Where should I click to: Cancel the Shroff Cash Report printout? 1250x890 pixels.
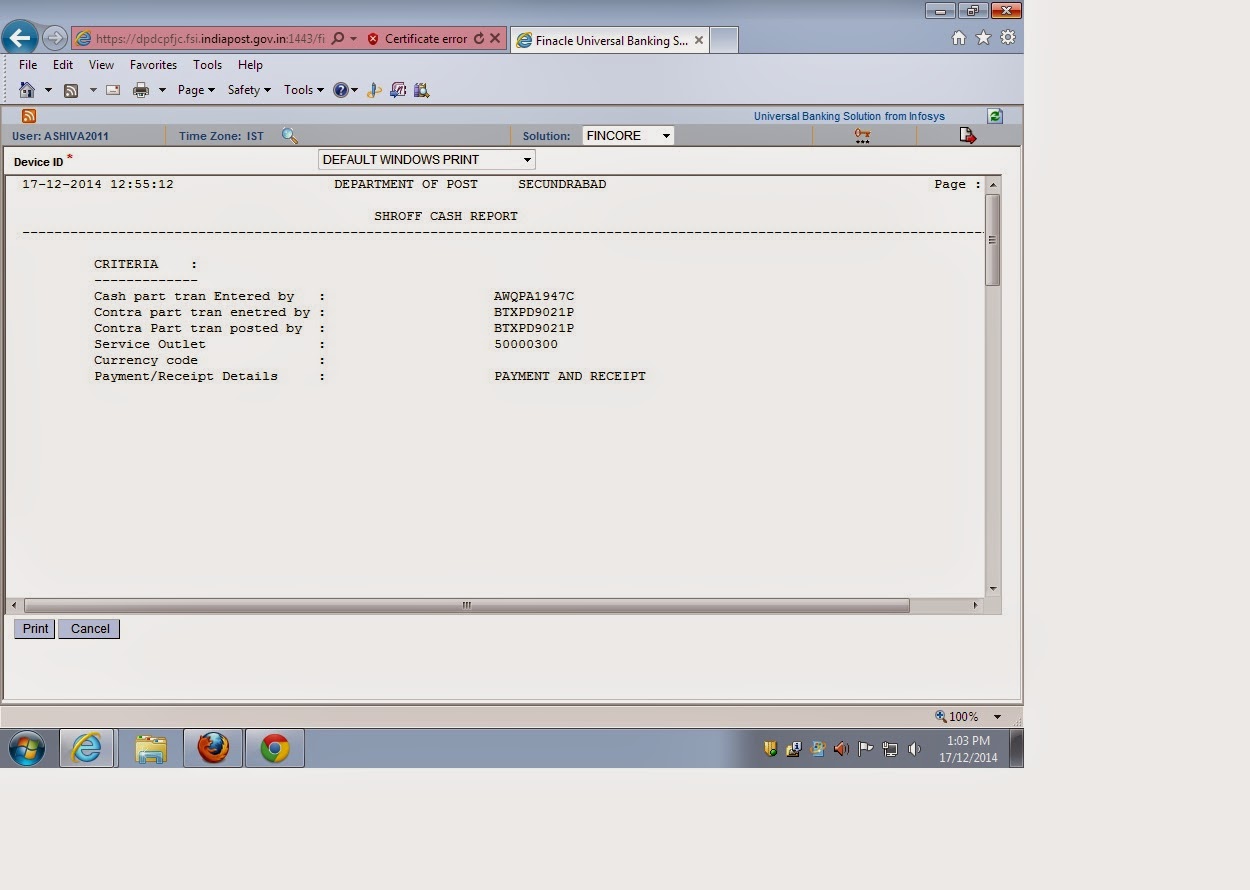click(x=88, y=629)
